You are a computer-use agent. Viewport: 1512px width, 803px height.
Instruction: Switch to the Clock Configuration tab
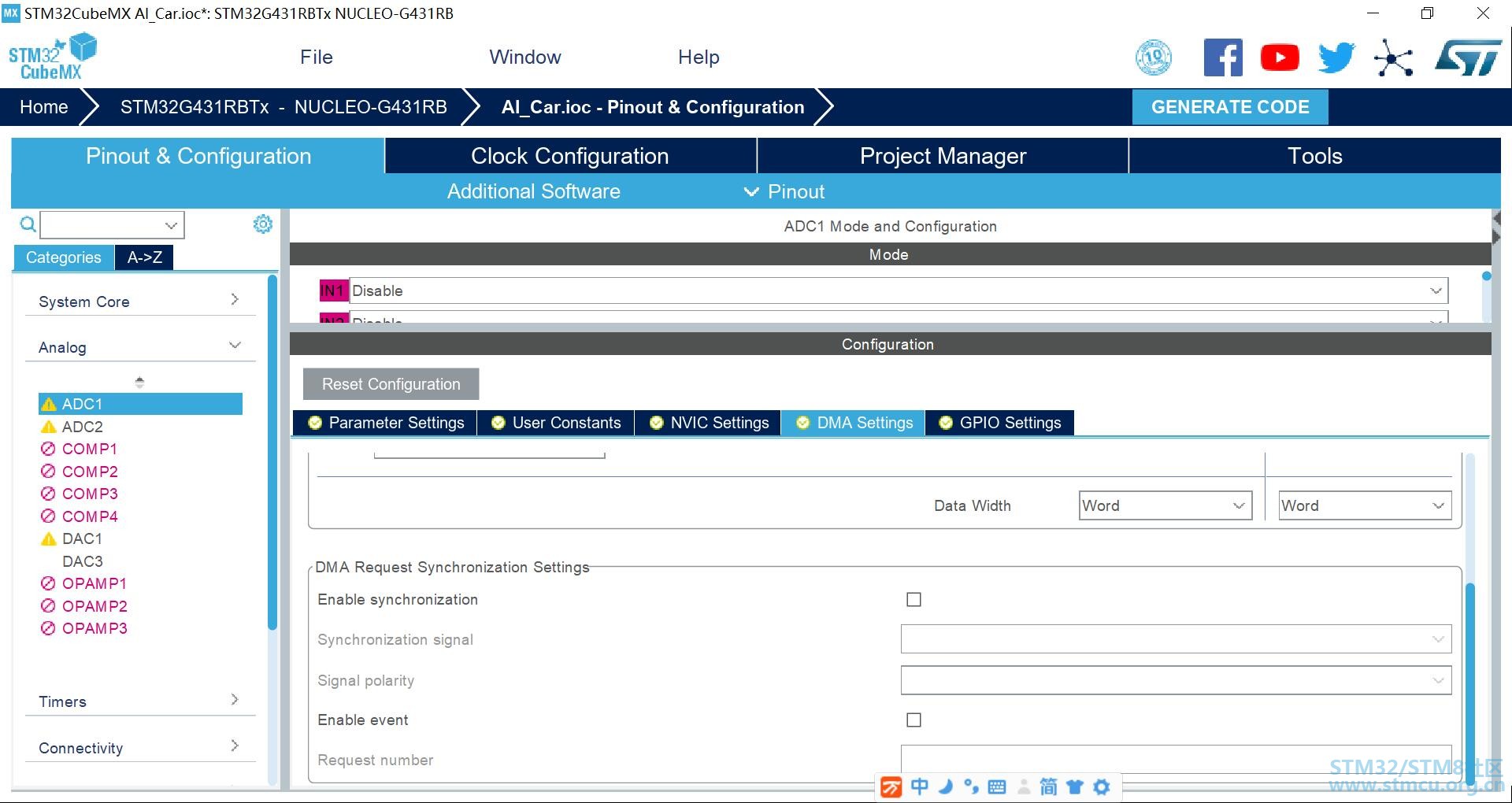(x=570, y=156)
